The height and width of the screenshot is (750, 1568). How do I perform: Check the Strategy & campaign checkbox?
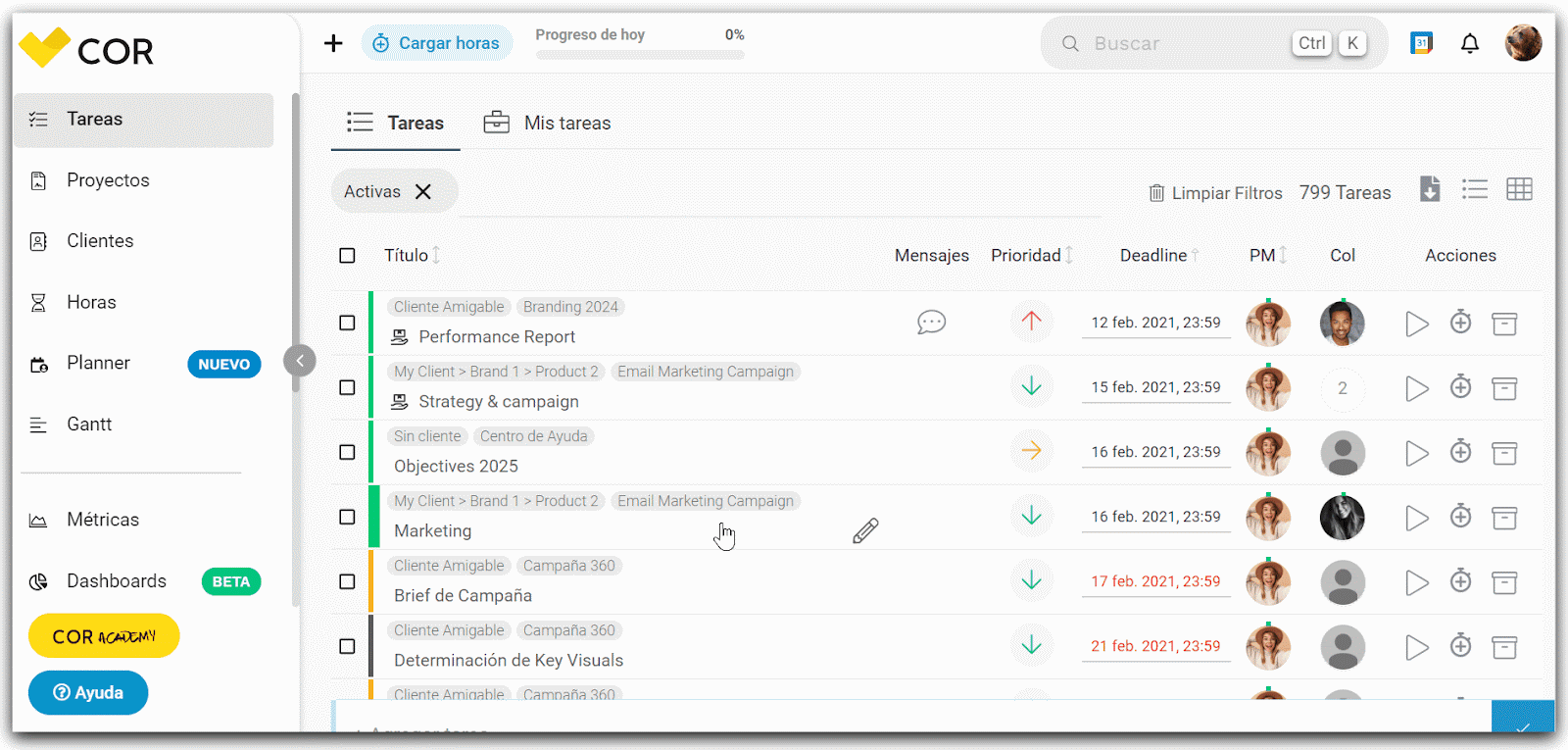347,387
